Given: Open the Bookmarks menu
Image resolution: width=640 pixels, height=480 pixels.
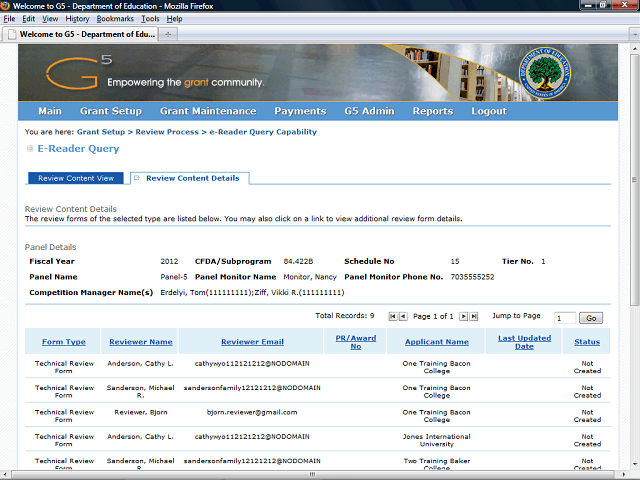Looking at the screenshot, I should click(115, 19).
